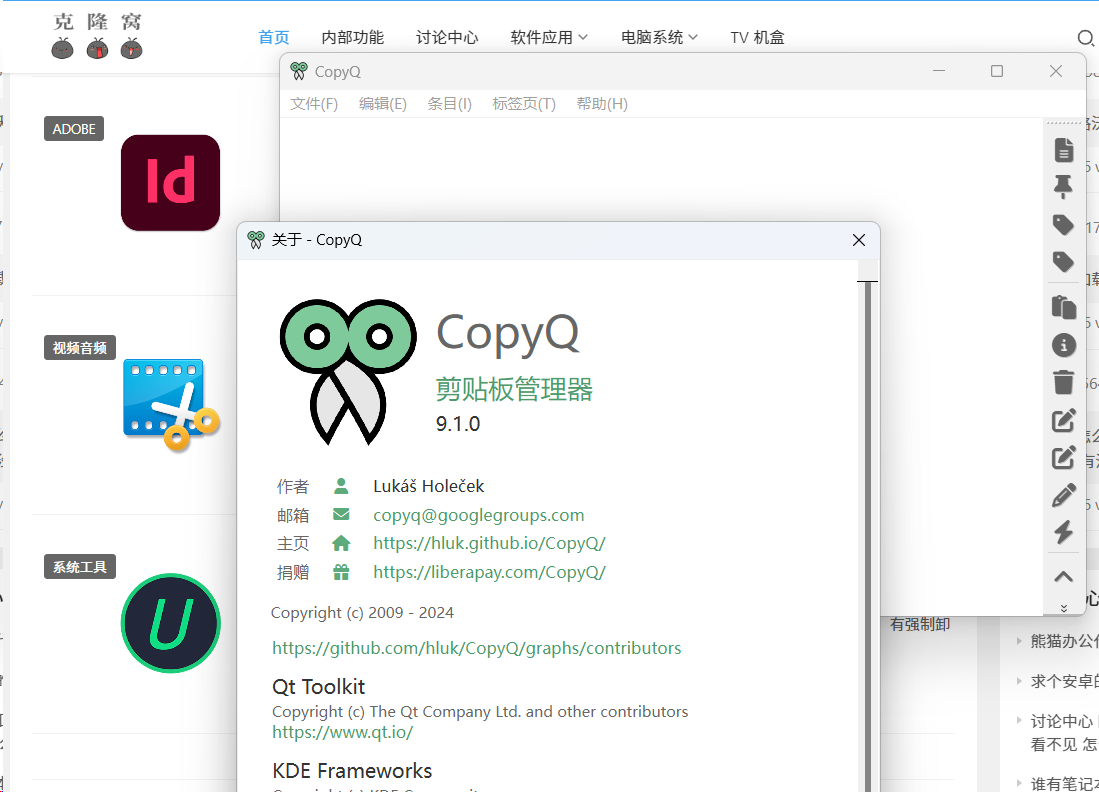This screenshot has width=1099, height=792.
Task: Click the Paste clipboard icon in CopyQ toolbar
Action: pyautogui.click(x=1063, y=308)
